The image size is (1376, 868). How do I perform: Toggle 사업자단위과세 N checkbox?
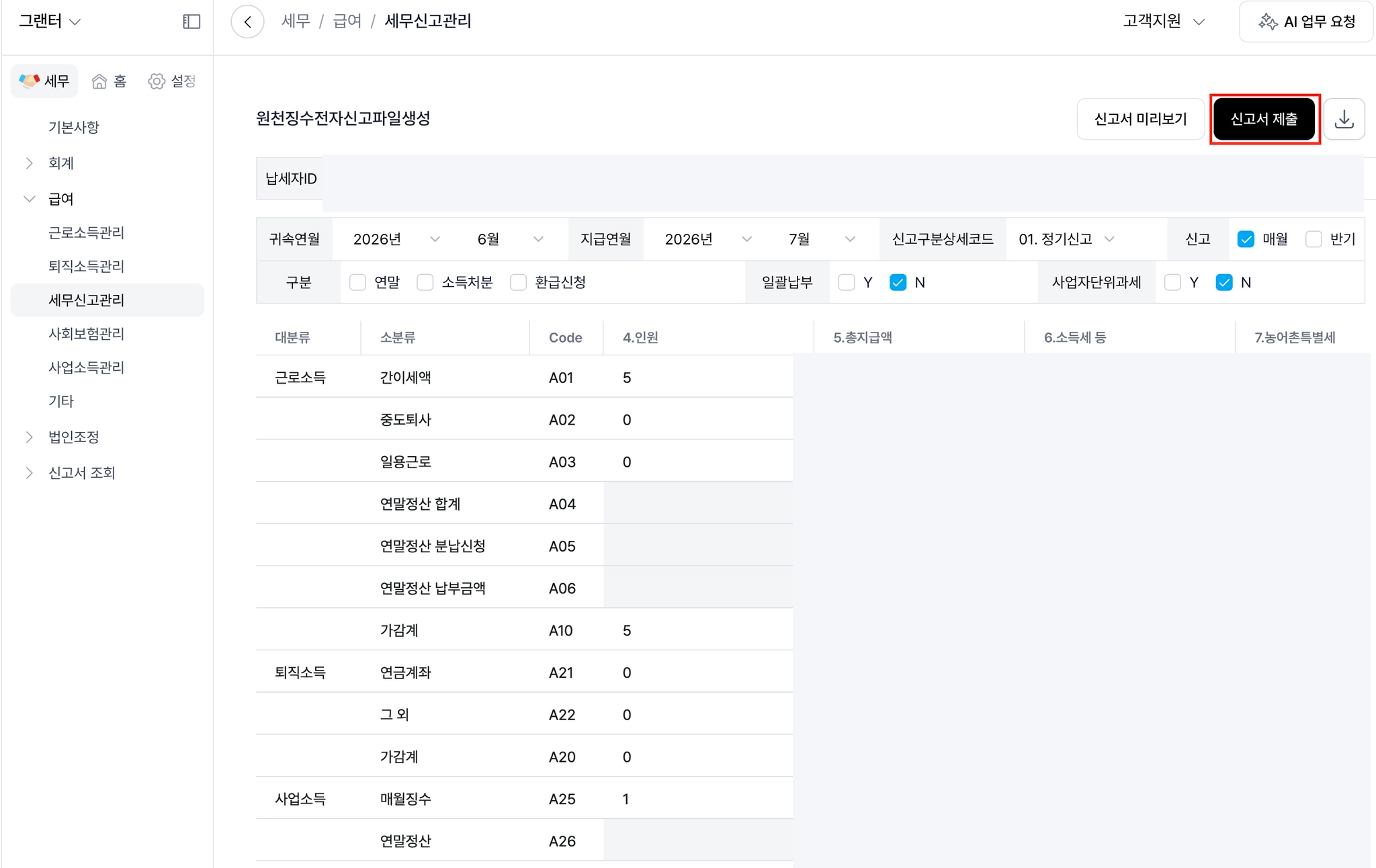1224,282
